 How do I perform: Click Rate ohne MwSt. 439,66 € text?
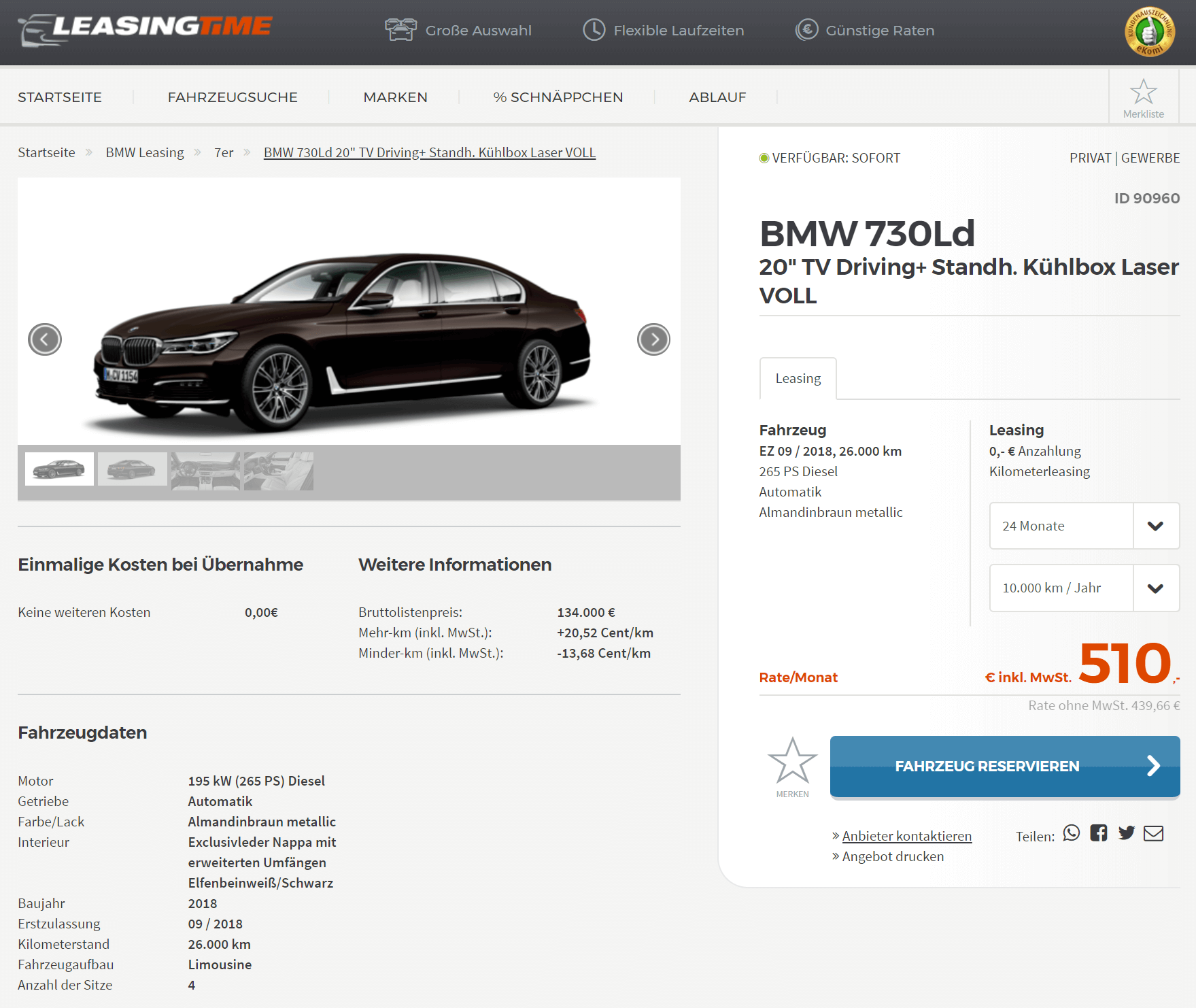tap(1104, 705)
